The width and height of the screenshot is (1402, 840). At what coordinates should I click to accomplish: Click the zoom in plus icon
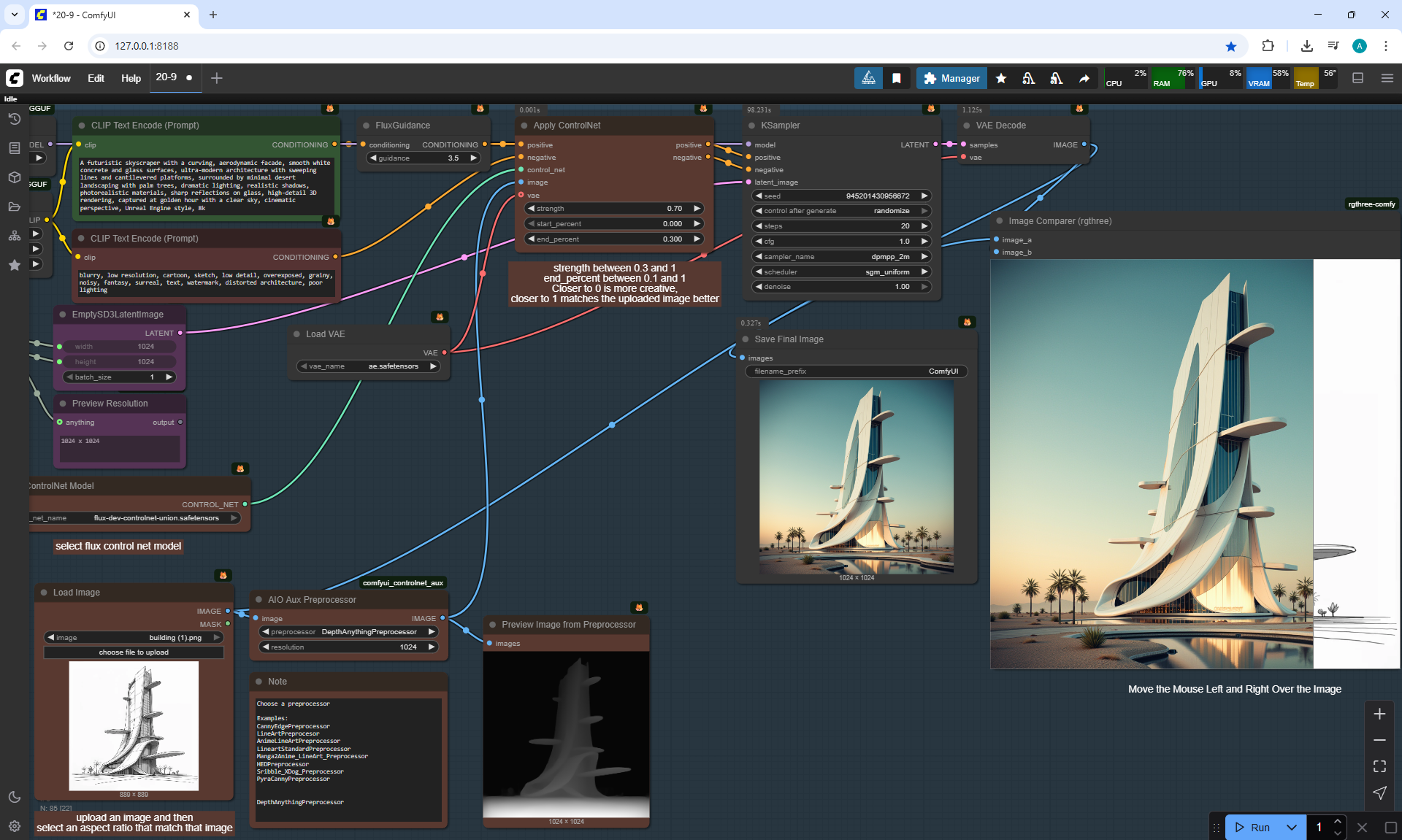1379,714
